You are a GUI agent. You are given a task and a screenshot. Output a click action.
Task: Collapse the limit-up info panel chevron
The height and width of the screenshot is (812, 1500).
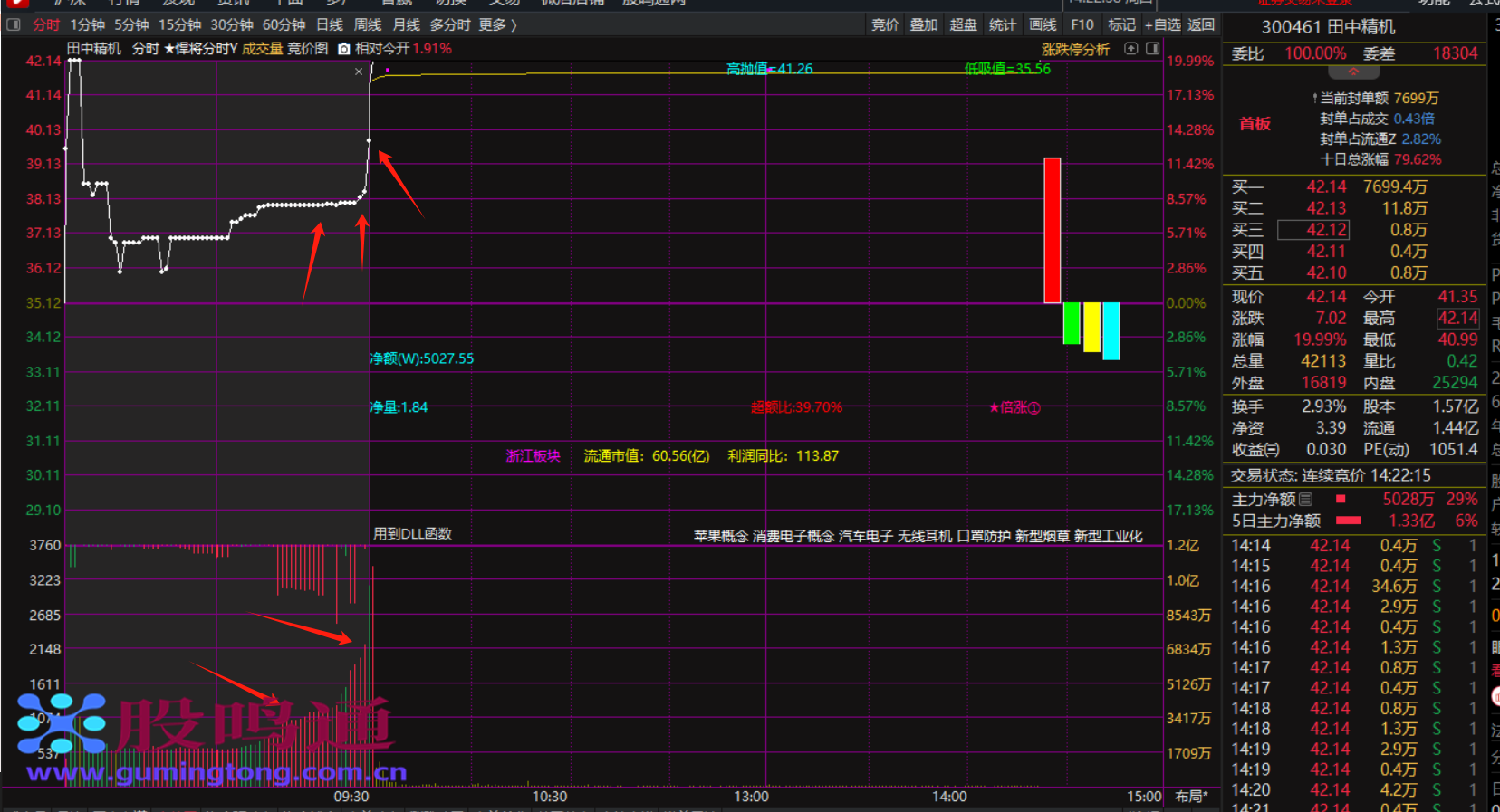point(1353,72)
